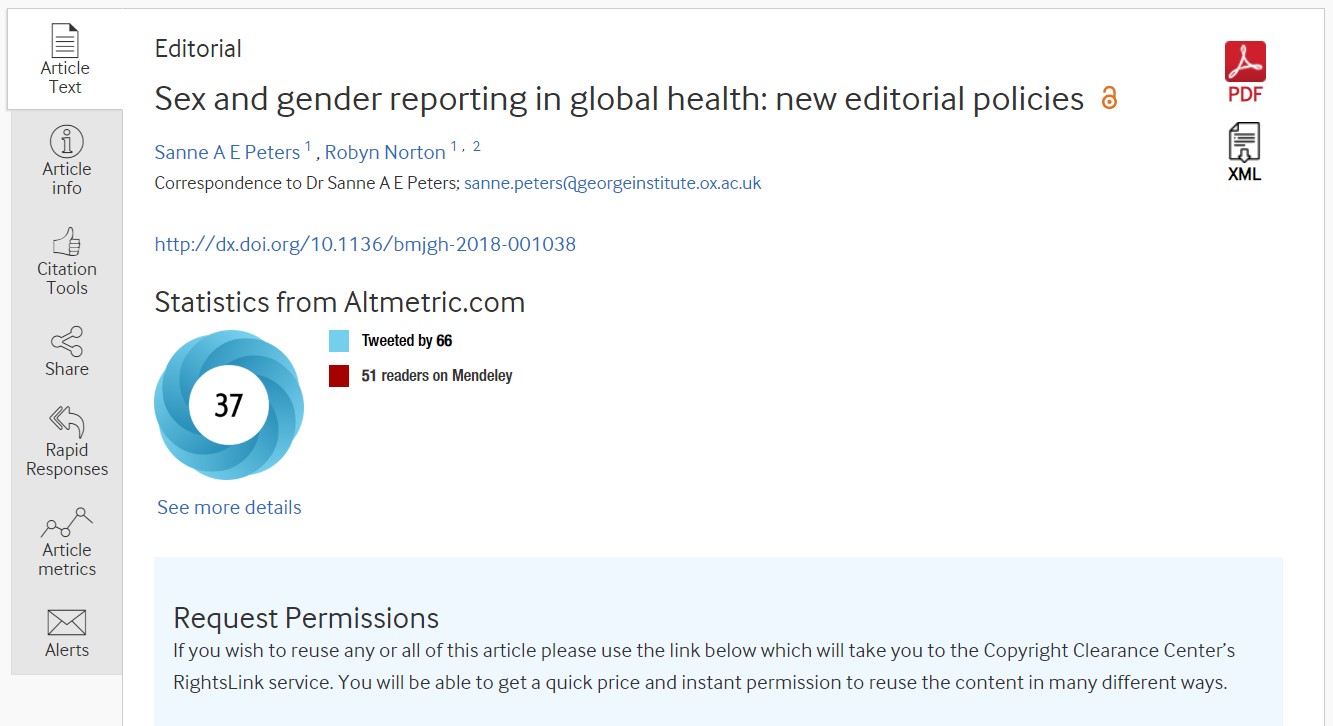Click the Tweeted by 66 text

pos(407,341)
